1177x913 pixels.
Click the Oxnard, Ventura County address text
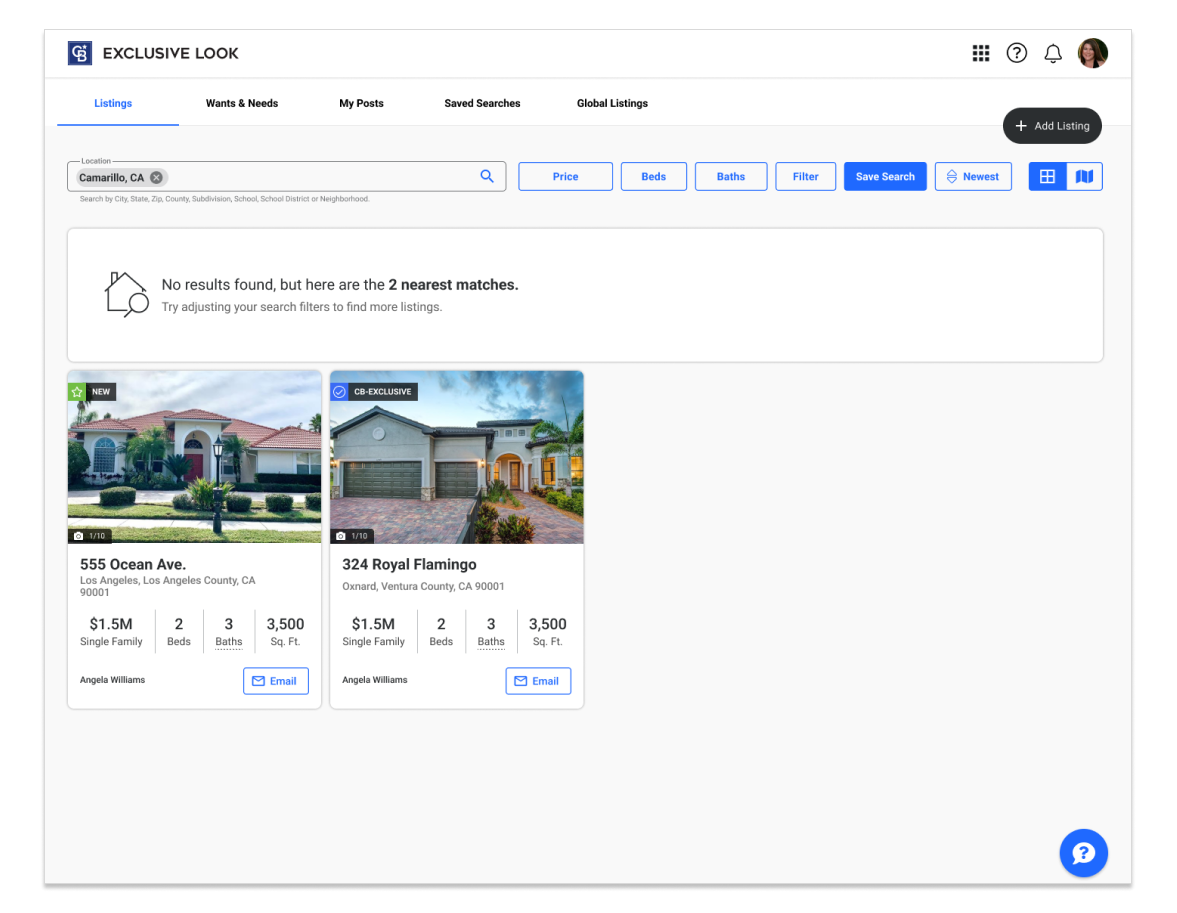[x=423, y=586]
